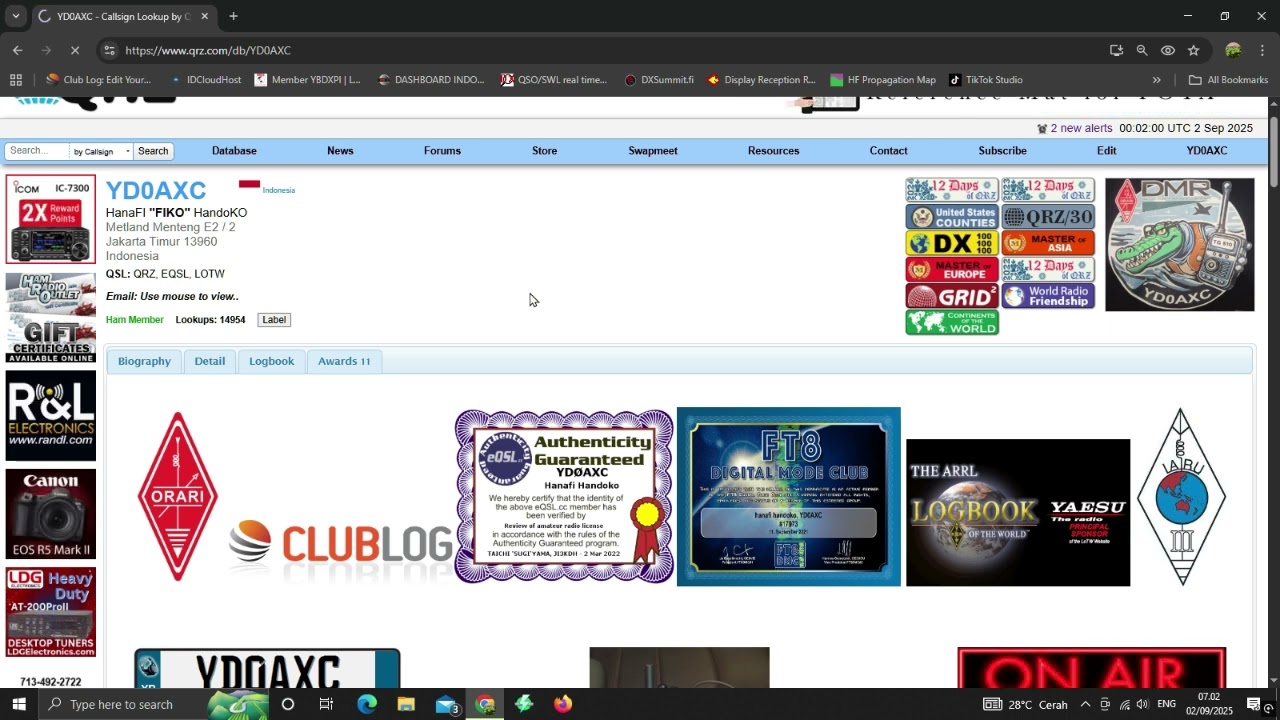The image size is (1280, 720).
Task: Click the Indonesia country link
Action: click(279, 190)
